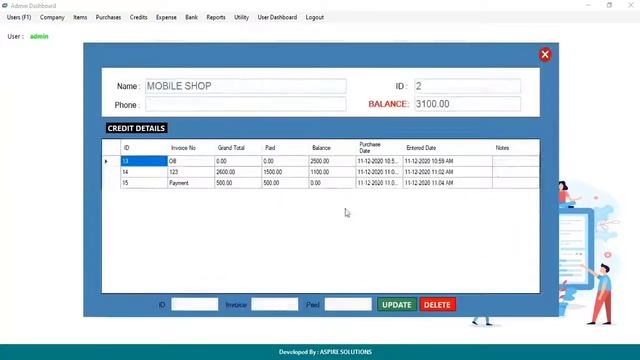Click the invoice cell labeled Payment
Image resolution: width=640 pixels, height=360 pixels.
[x=191, y=183]
